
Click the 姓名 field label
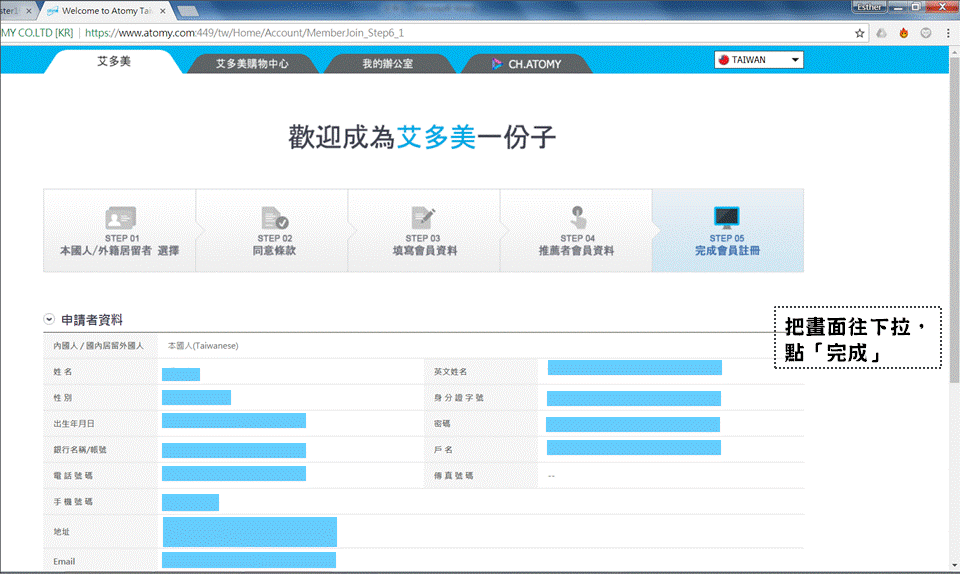pos(62,372)
